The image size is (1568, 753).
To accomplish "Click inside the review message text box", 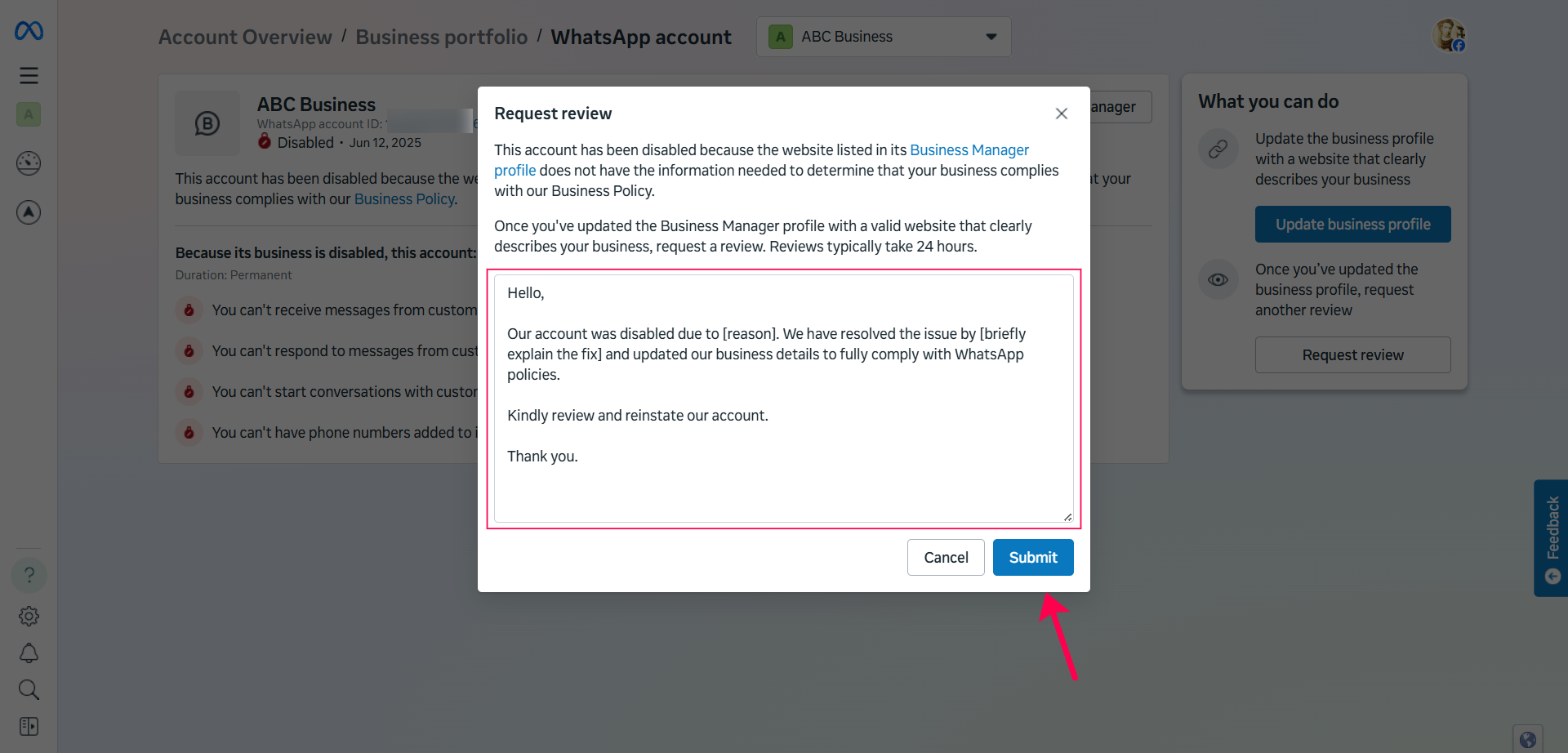I will (x=782, y=398).
